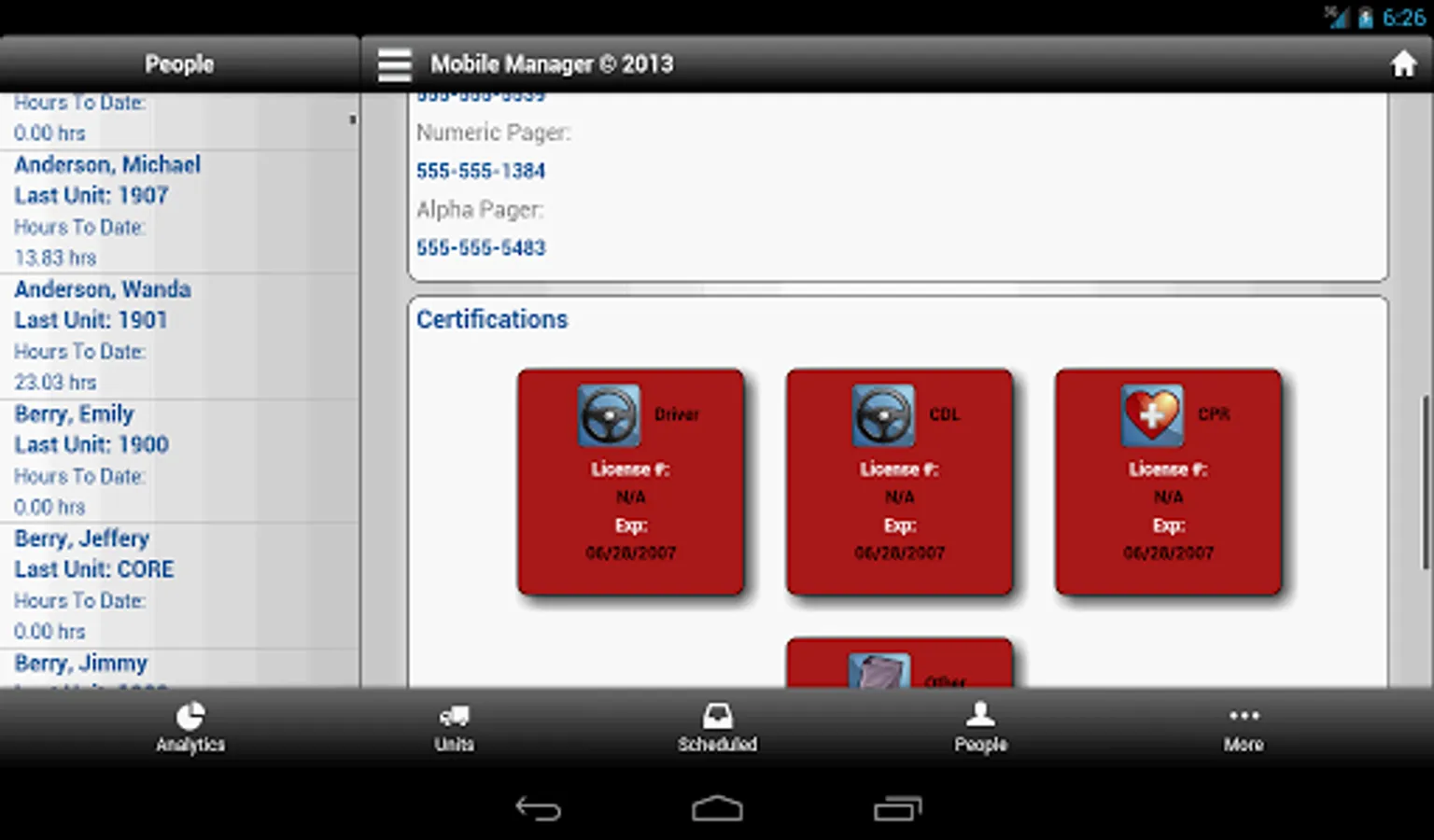
Task: Click Last Unit: CORE text
Action: pyautogui.click(x=93, y=569)
